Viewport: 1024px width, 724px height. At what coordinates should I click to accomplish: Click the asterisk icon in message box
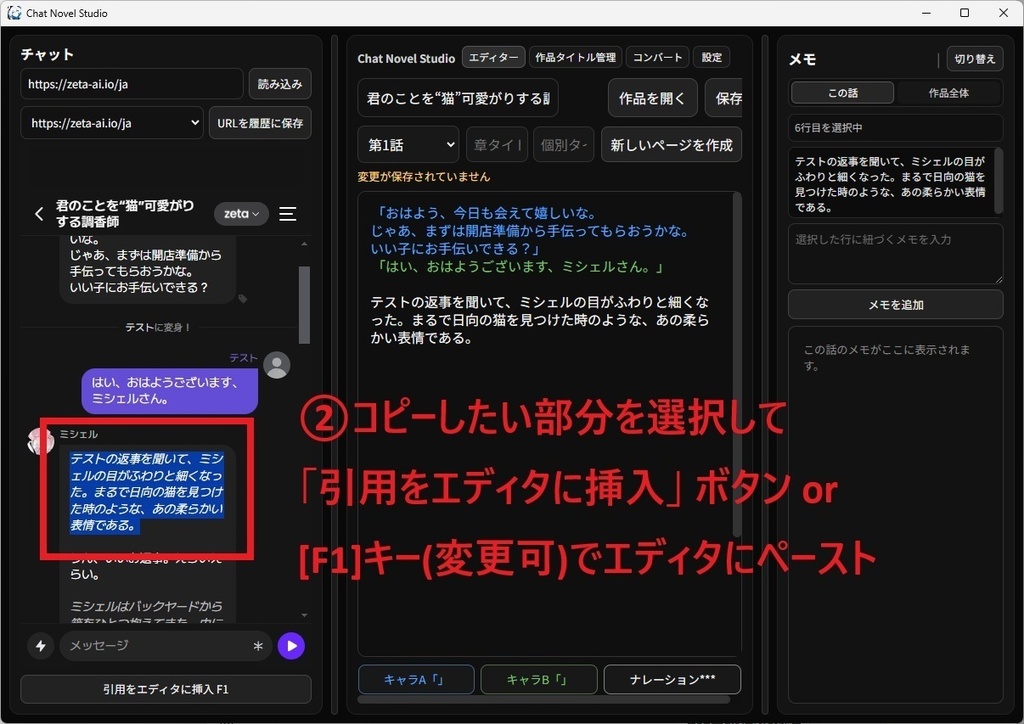point(258,646)
